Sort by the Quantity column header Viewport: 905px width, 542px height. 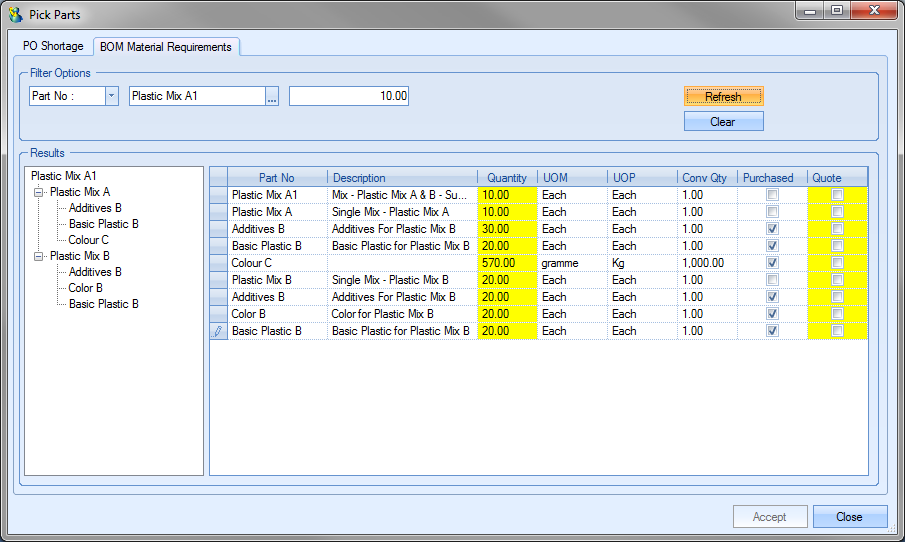(507, 178)
